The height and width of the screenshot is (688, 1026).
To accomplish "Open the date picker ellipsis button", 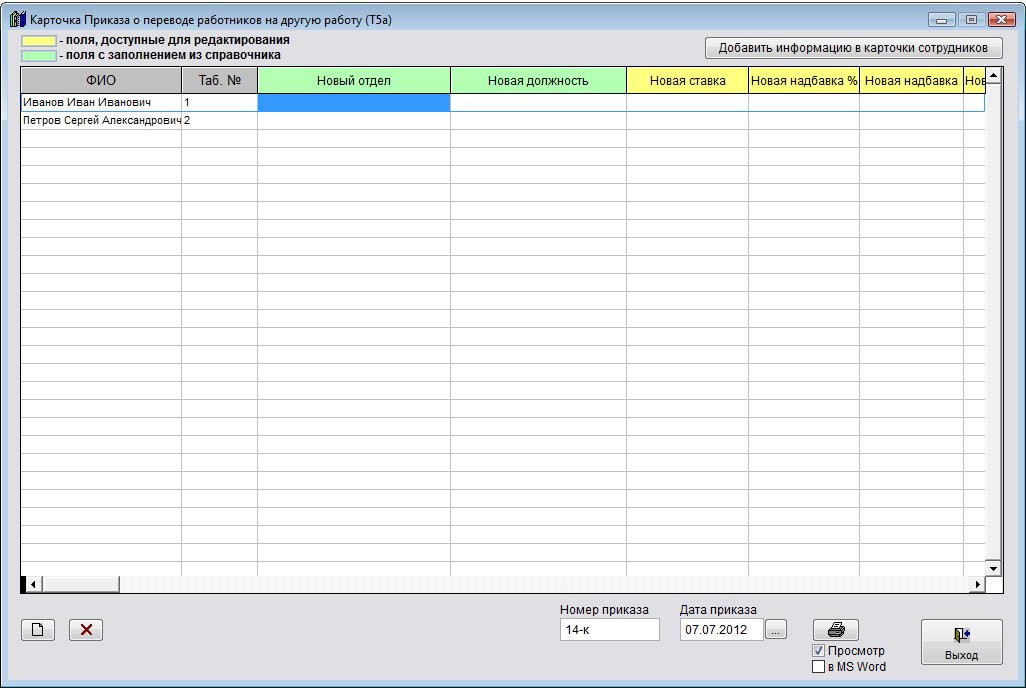I will [x=775, y=630].
